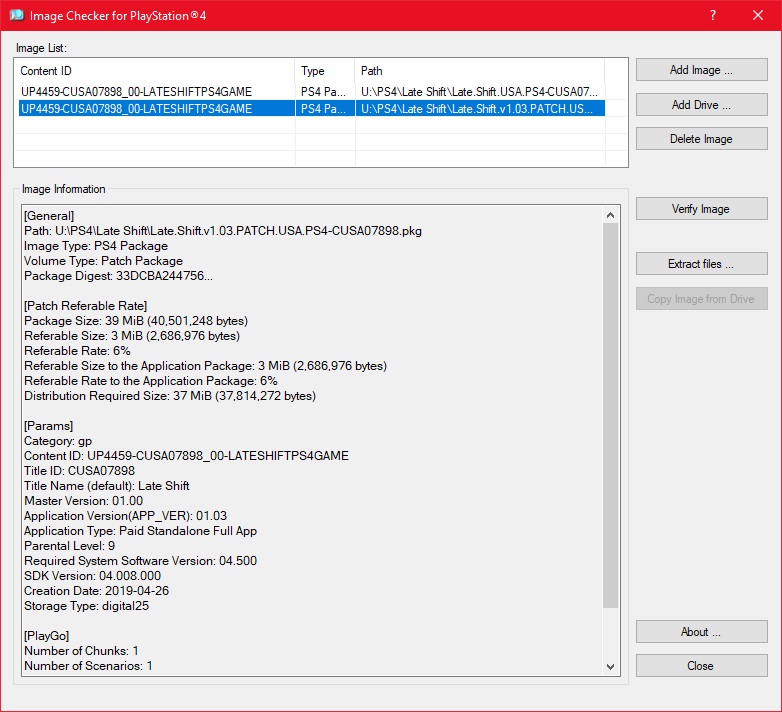Click the Add Image button
This screenshot has height=712, width=782.
pyautogui.click(x=701, y=70)
